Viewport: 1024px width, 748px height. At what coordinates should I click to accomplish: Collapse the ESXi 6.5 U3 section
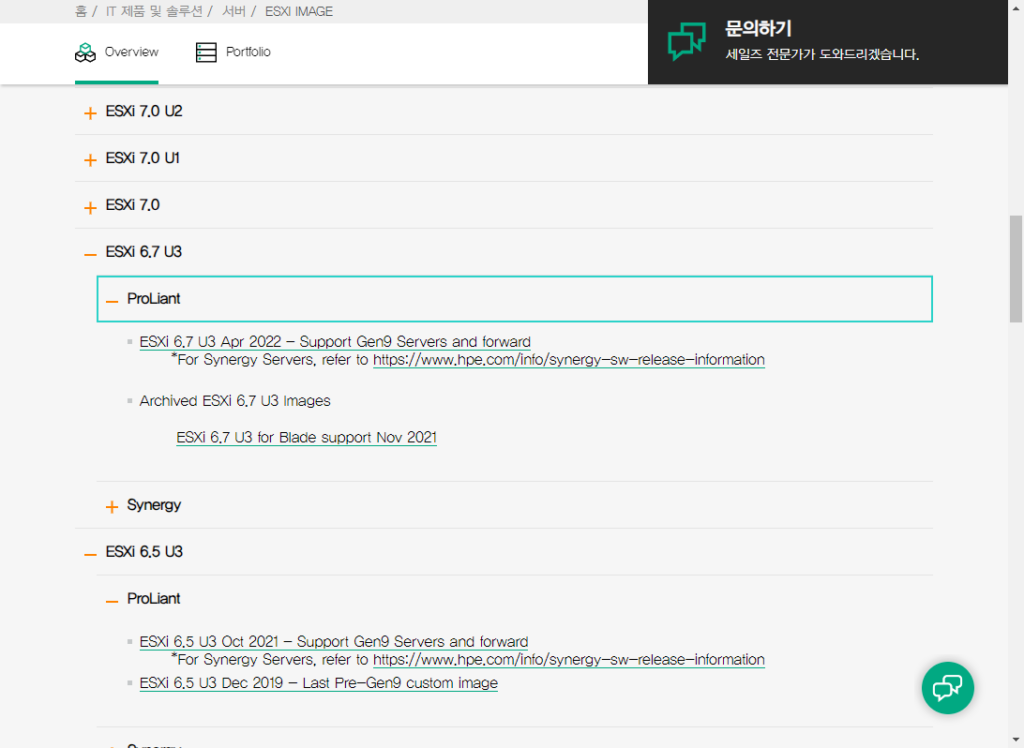point(504,552)
